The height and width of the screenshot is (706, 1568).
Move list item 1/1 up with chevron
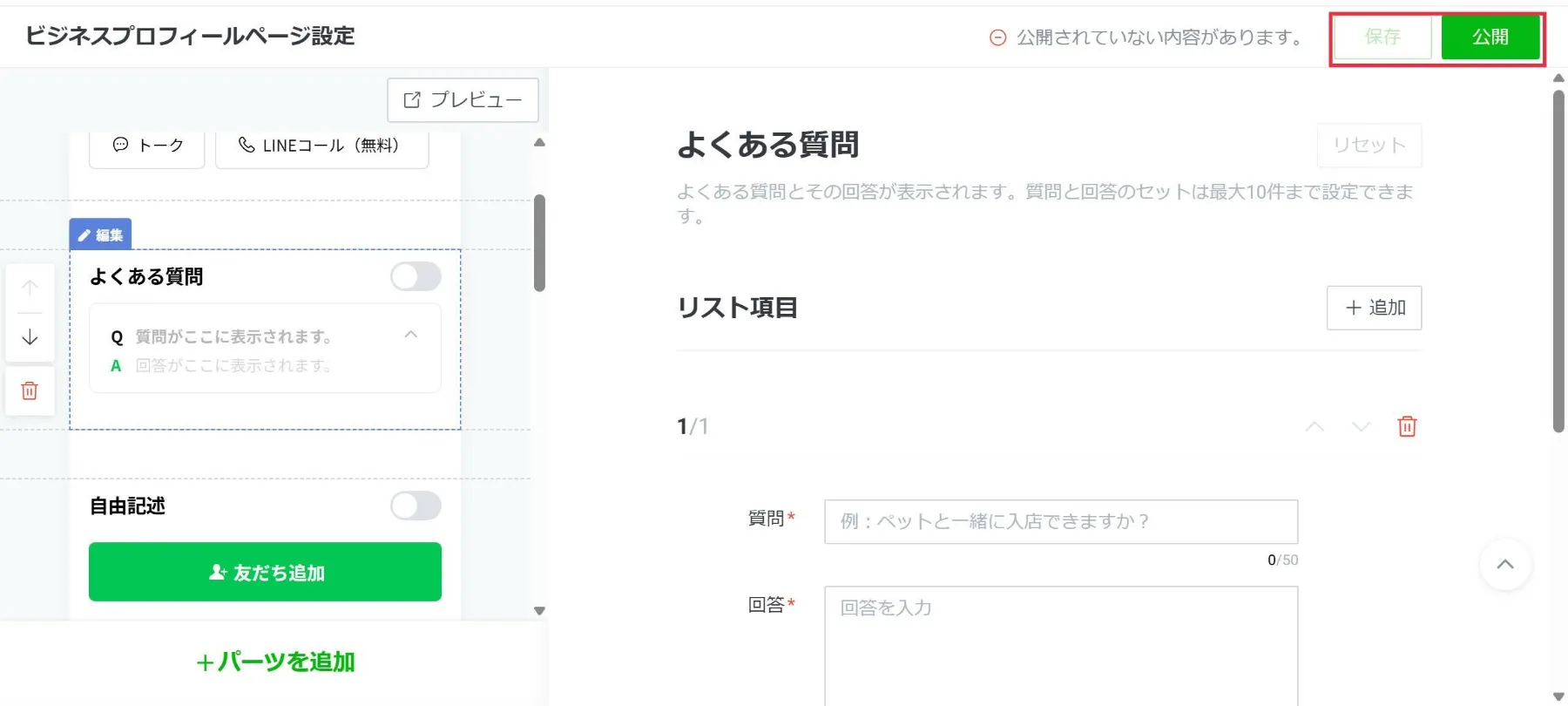click(1315, 426)
